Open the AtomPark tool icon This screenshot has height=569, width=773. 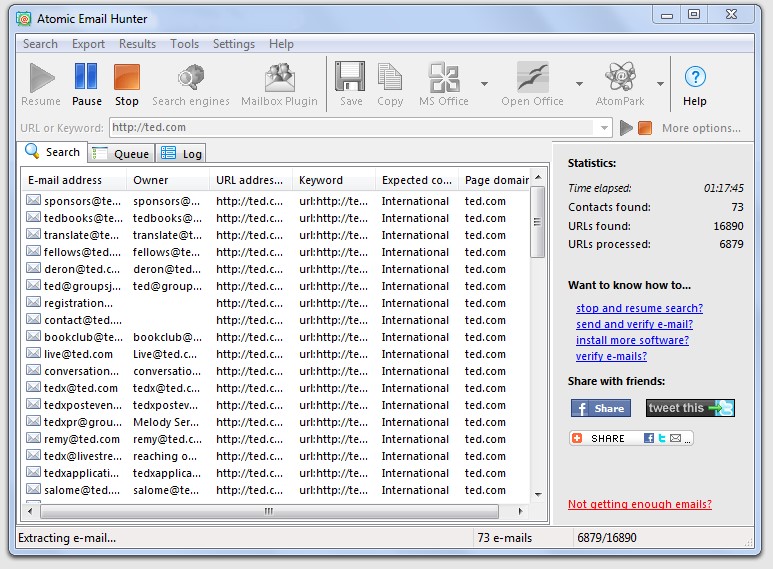[620, 77]
